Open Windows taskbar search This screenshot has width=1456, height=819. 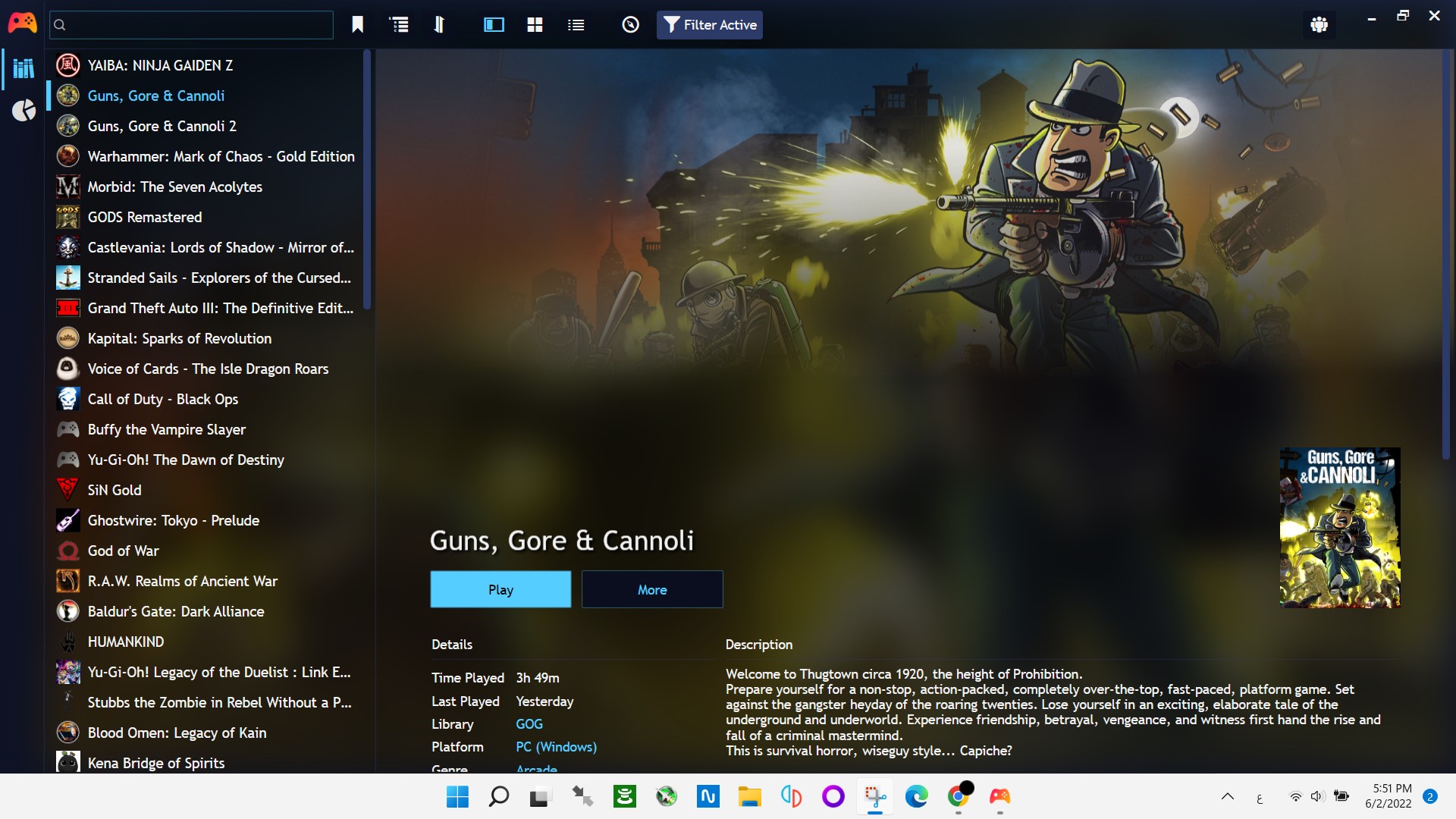coord(499,796)
